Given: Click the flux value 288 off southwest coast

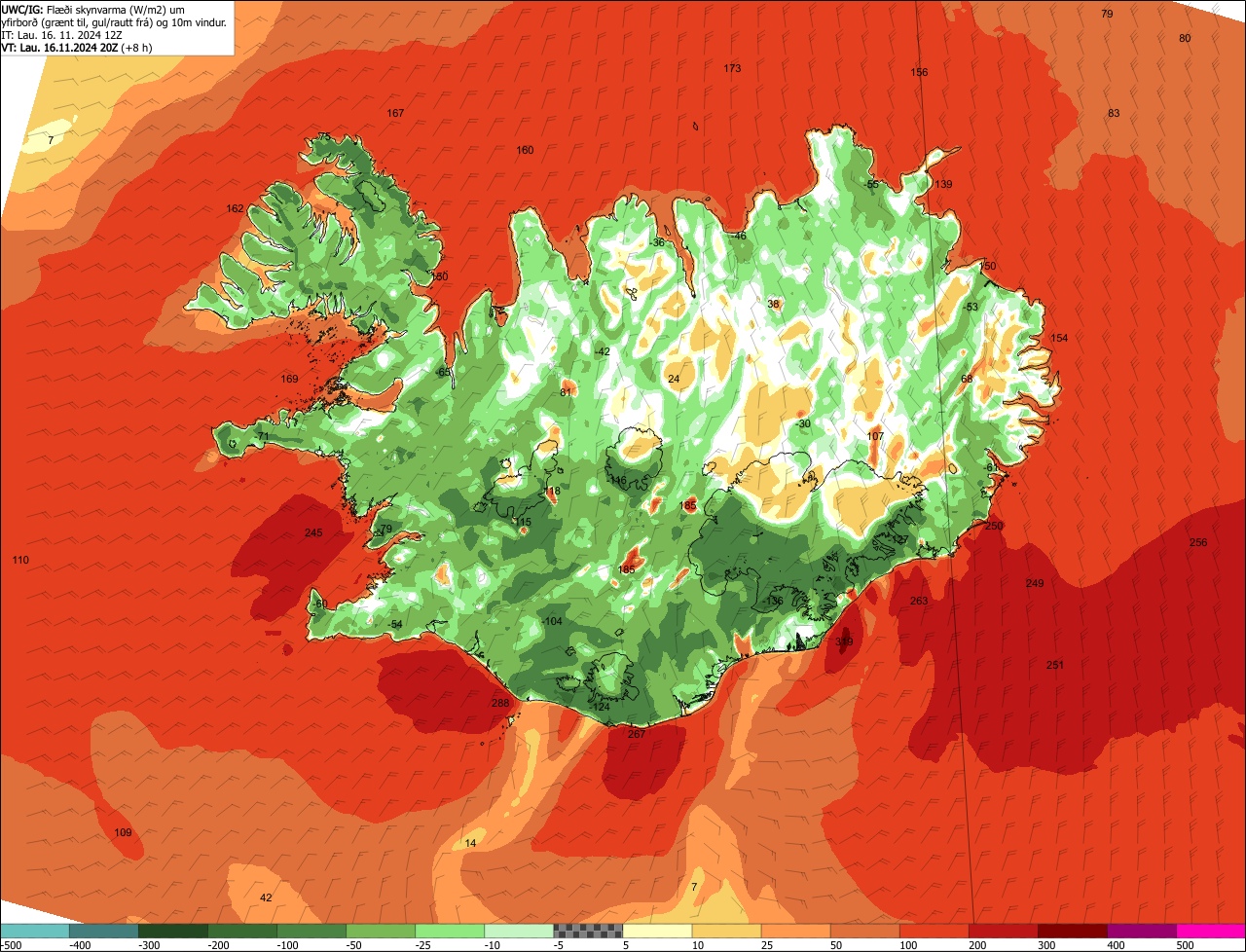Looking at the screenshot, I should click(500, 703).
